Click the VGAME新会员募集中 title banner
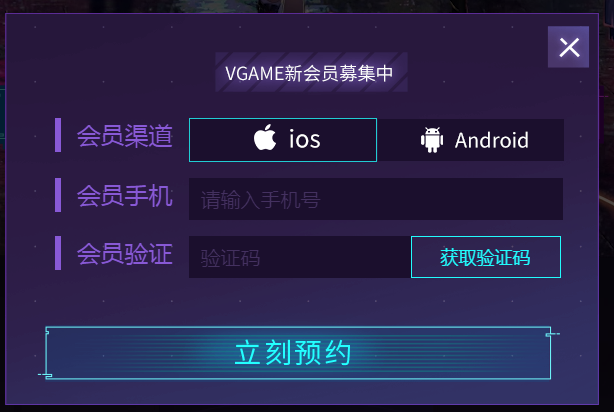This screenshot has width=614, height=412. click(x=311, y=72)
